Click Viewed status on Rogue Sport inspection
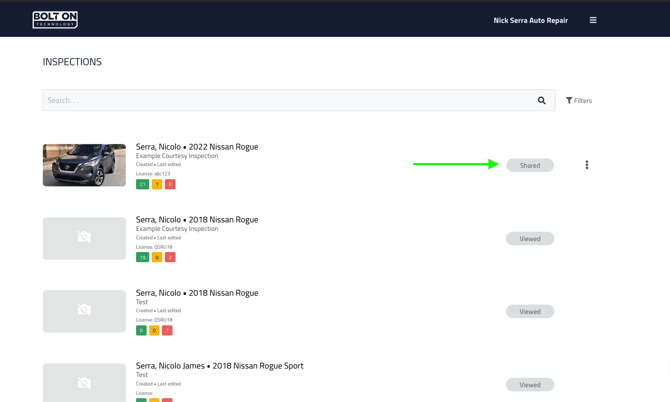This screenshot has height=402, width=670. (x=530, y=385)
